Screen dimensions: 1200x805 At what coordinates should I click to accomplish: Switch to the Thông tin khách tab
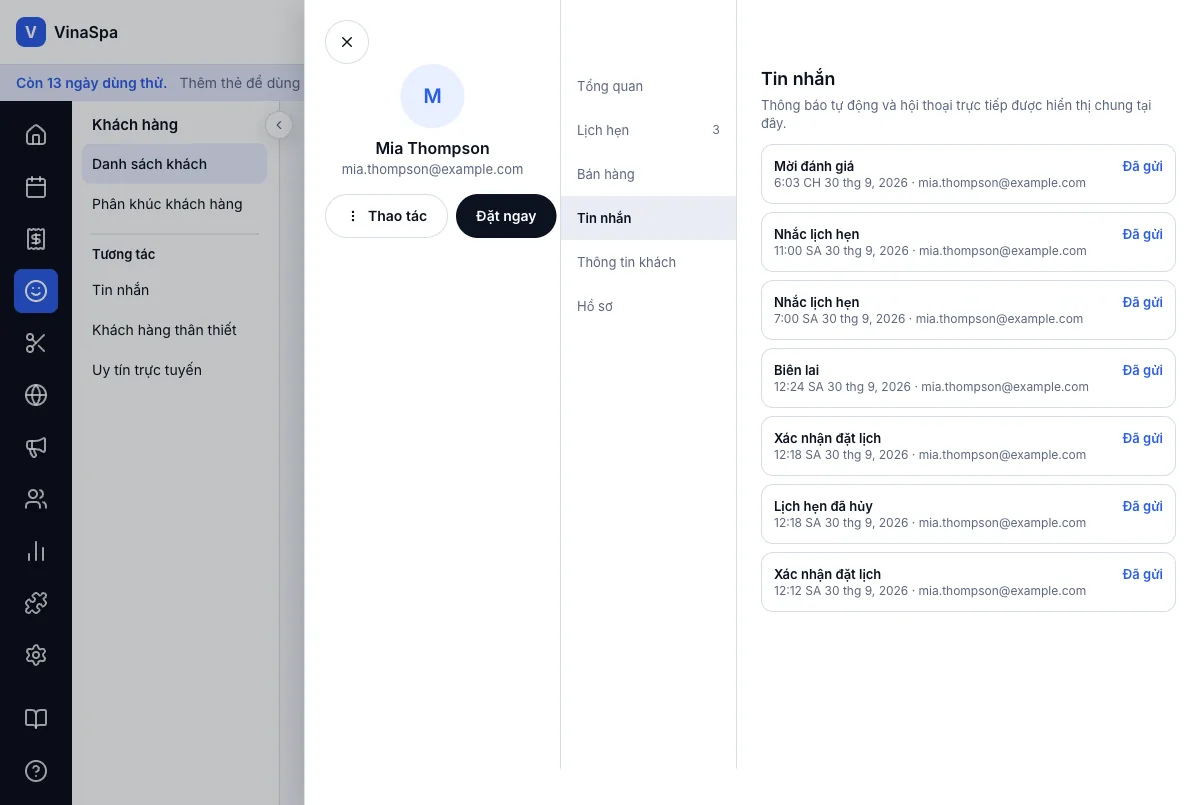tap(648, 262)
